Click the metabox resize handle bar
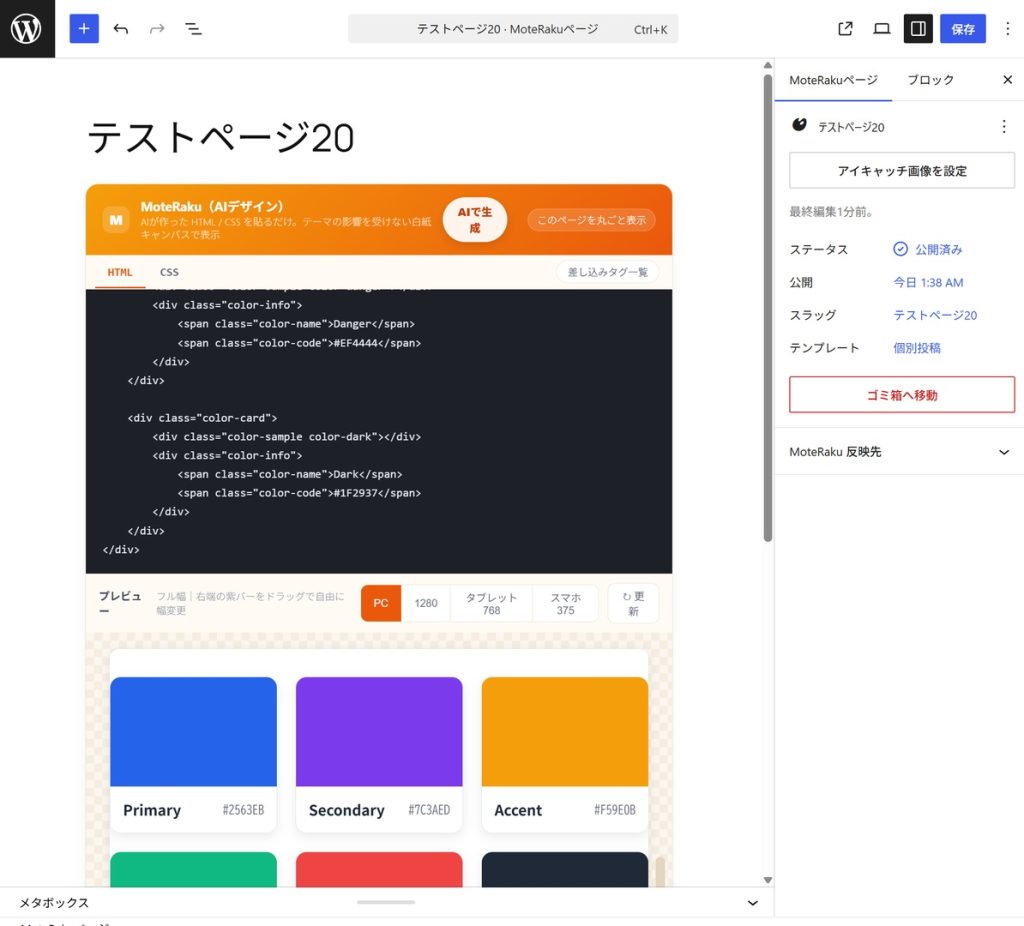 coord(386,902)
